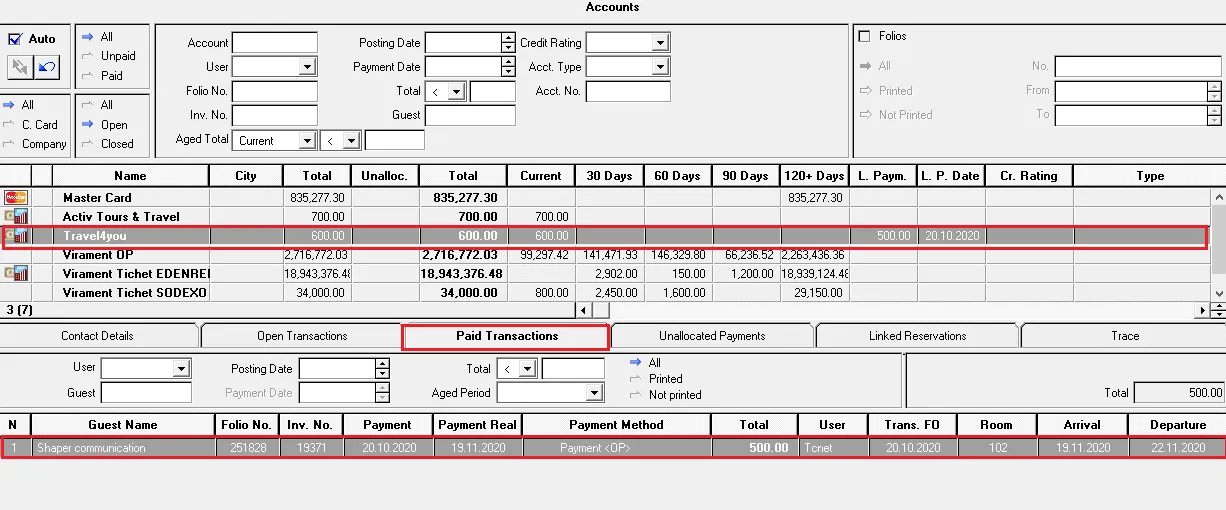Switch to the Open Transactions tab
1226x510 pixels.
[x=302, y=336]
